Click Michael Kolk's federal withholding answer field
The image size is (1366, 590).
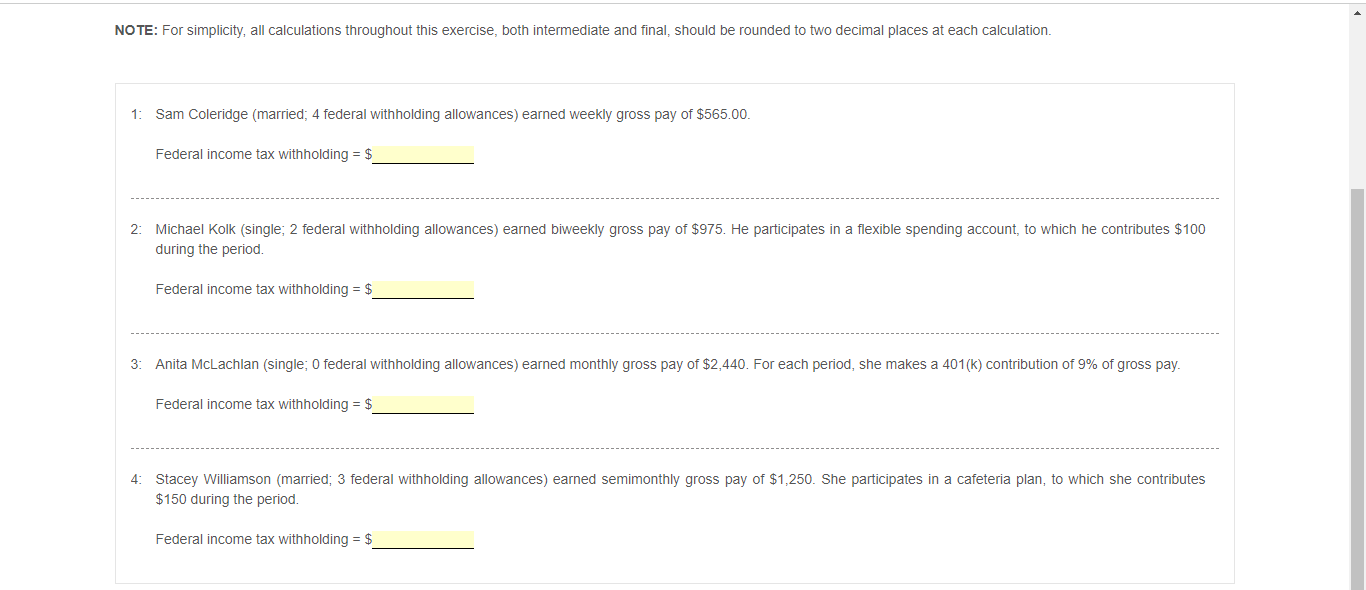[x=423, y=290]
